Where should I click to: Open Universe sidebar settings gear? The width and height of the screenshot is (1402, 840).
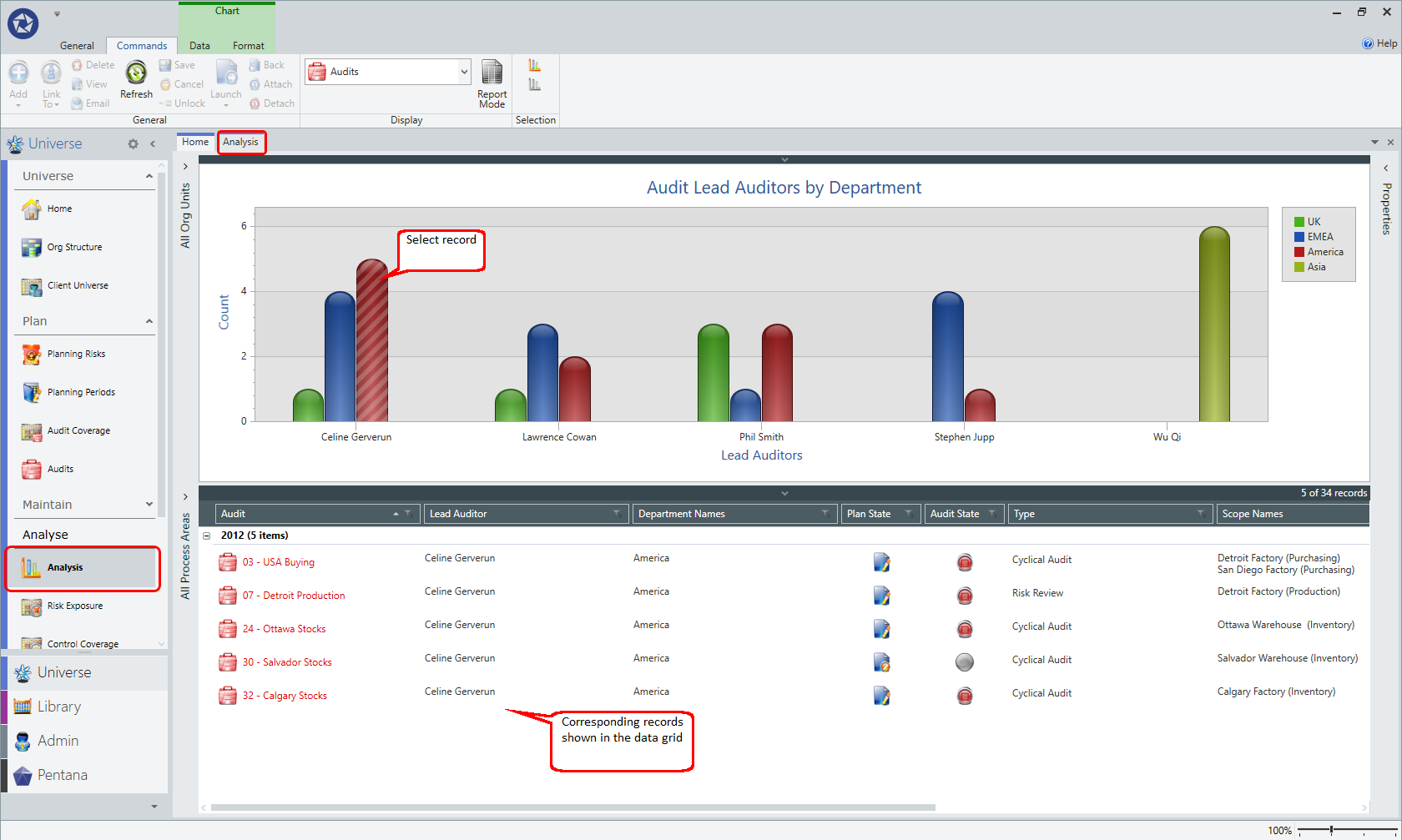tap(133, 143)
